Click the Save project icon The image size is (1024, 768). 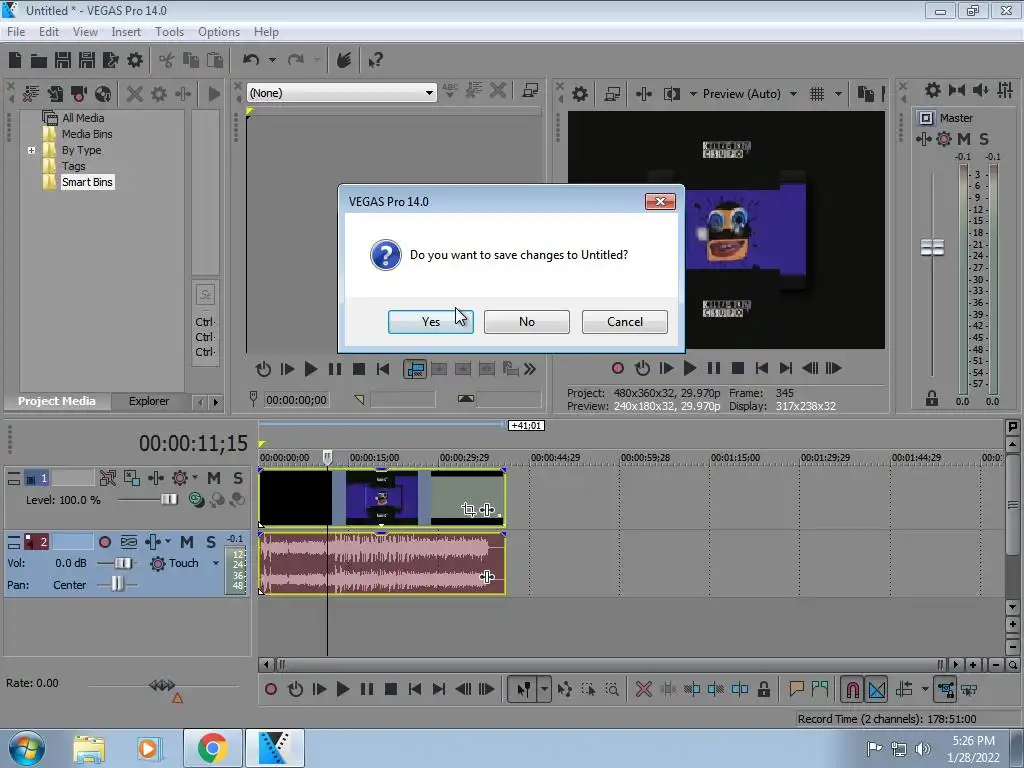(x=63, y=60)
